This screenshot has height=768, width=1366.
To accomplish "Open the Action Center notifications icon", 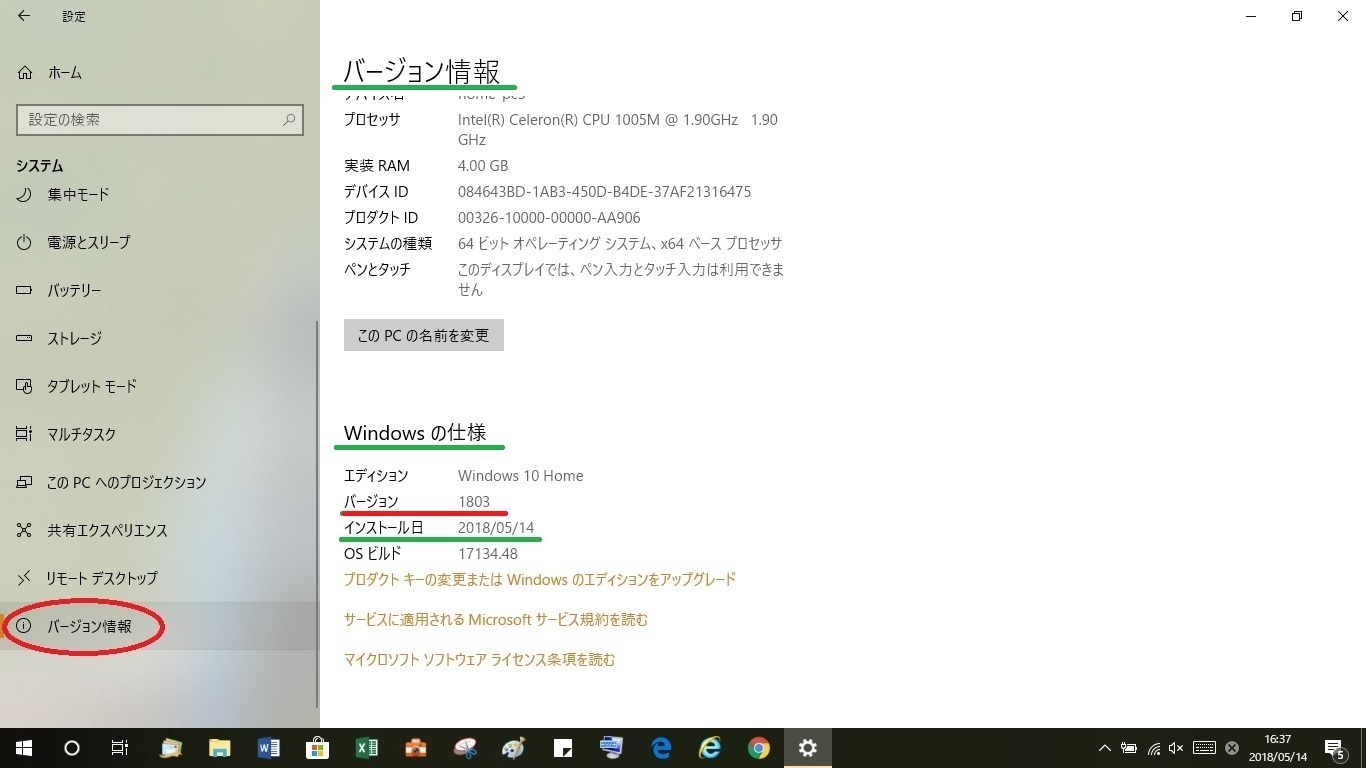I will click(1333, 748).
